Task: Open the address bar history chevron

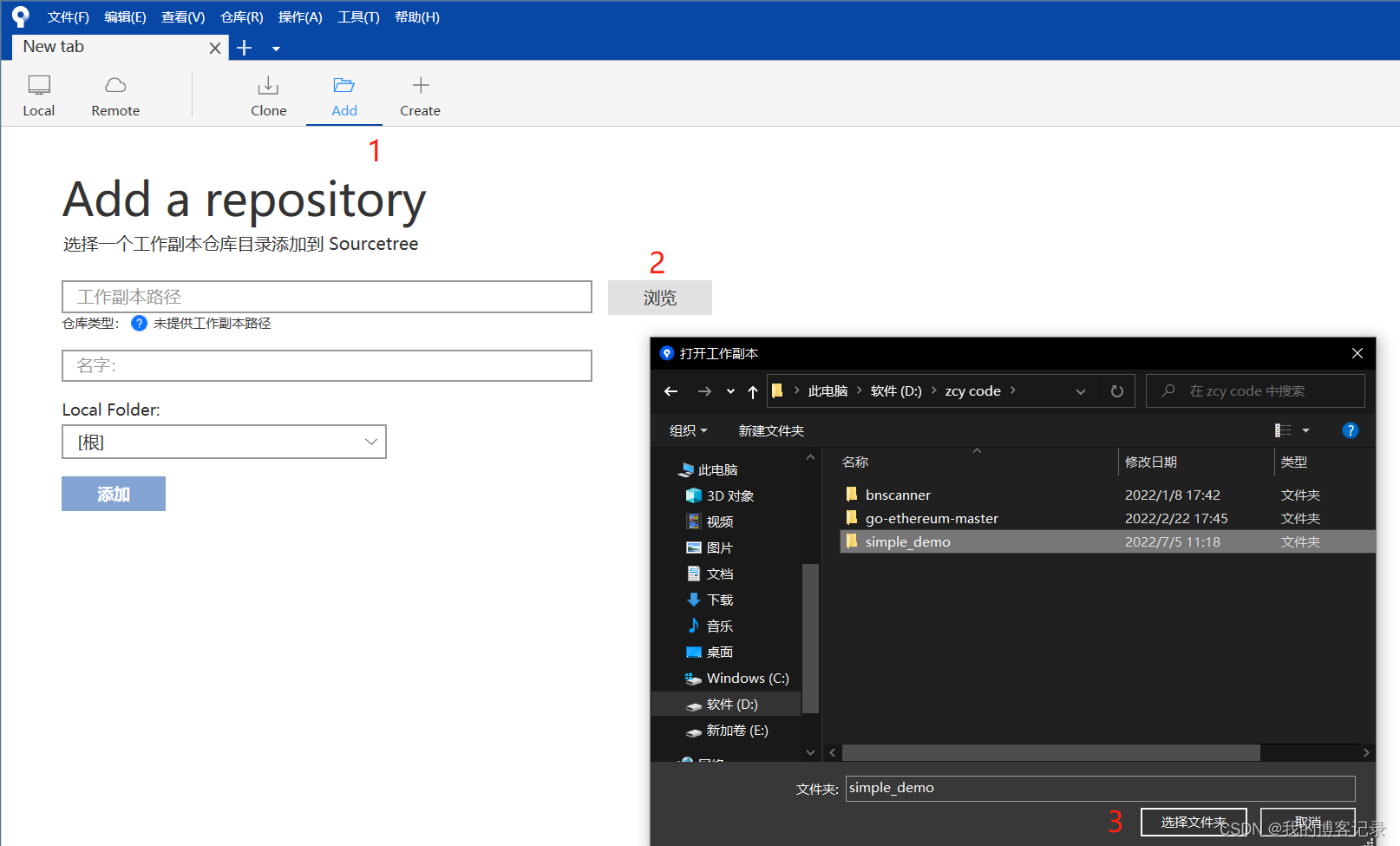Action: 1081,390
